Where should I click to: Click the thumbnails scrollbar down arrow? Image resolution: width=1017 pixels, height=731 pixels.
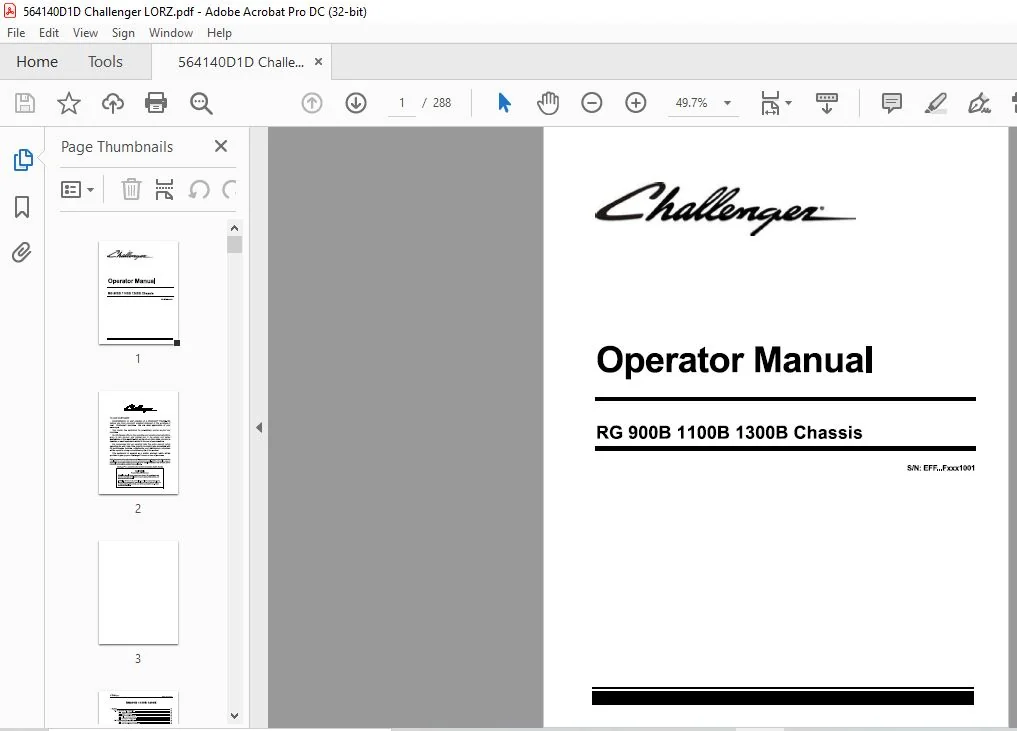[x=234, y=716]
